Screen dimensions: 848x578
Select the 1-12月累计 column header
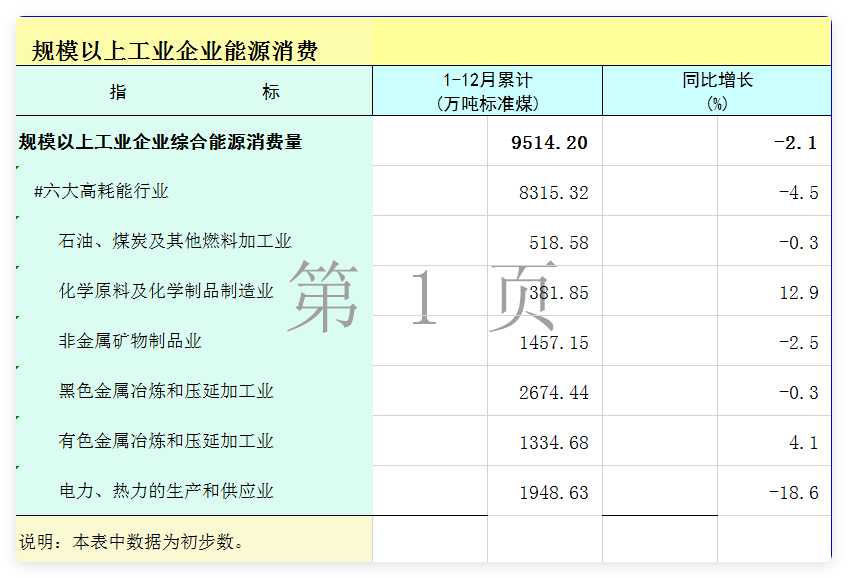487,91
